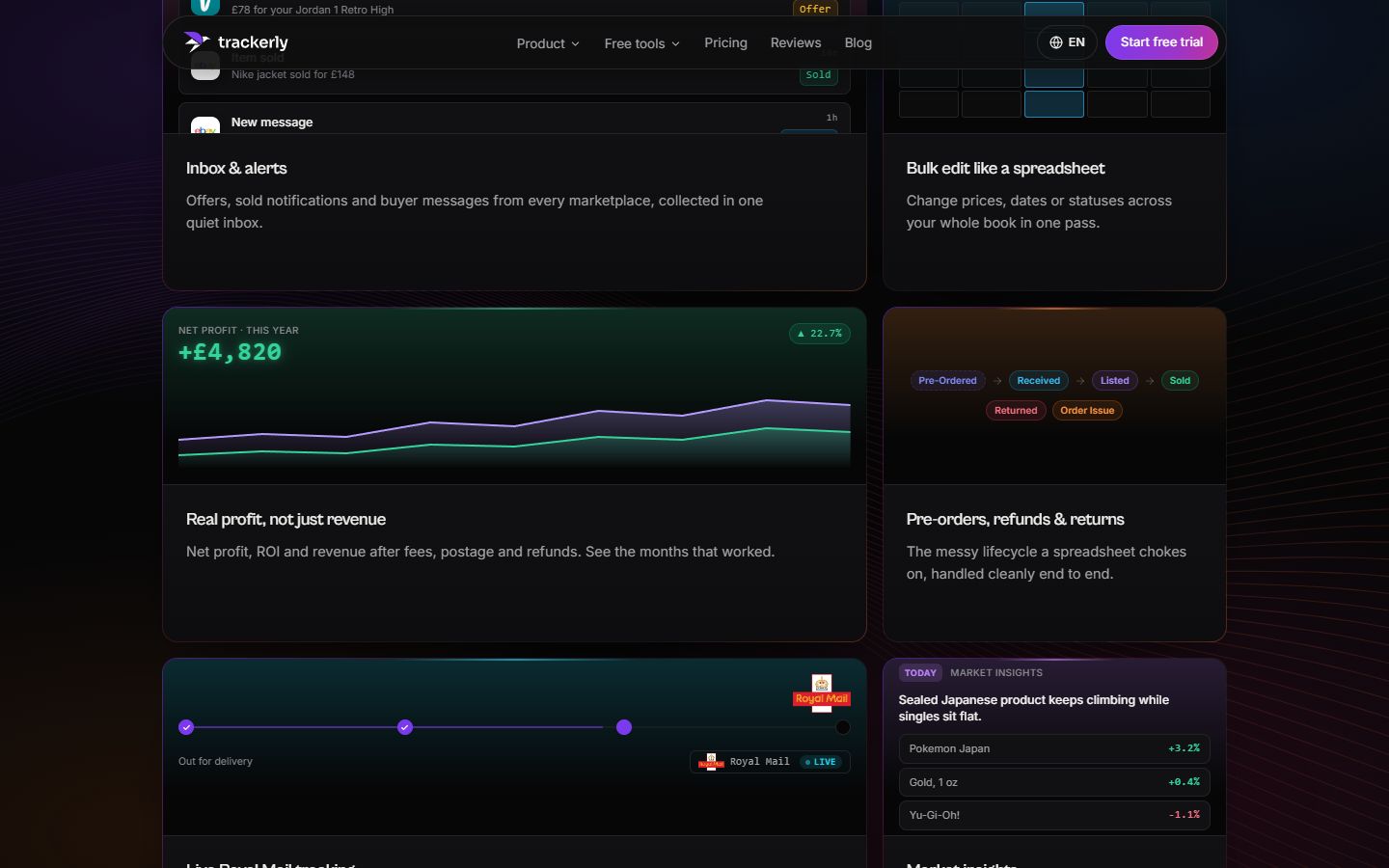Click the Gold, 1 oz market row
This screenshot has height=868, width=1389.
pyautogui.click(x=1054, y=782)
